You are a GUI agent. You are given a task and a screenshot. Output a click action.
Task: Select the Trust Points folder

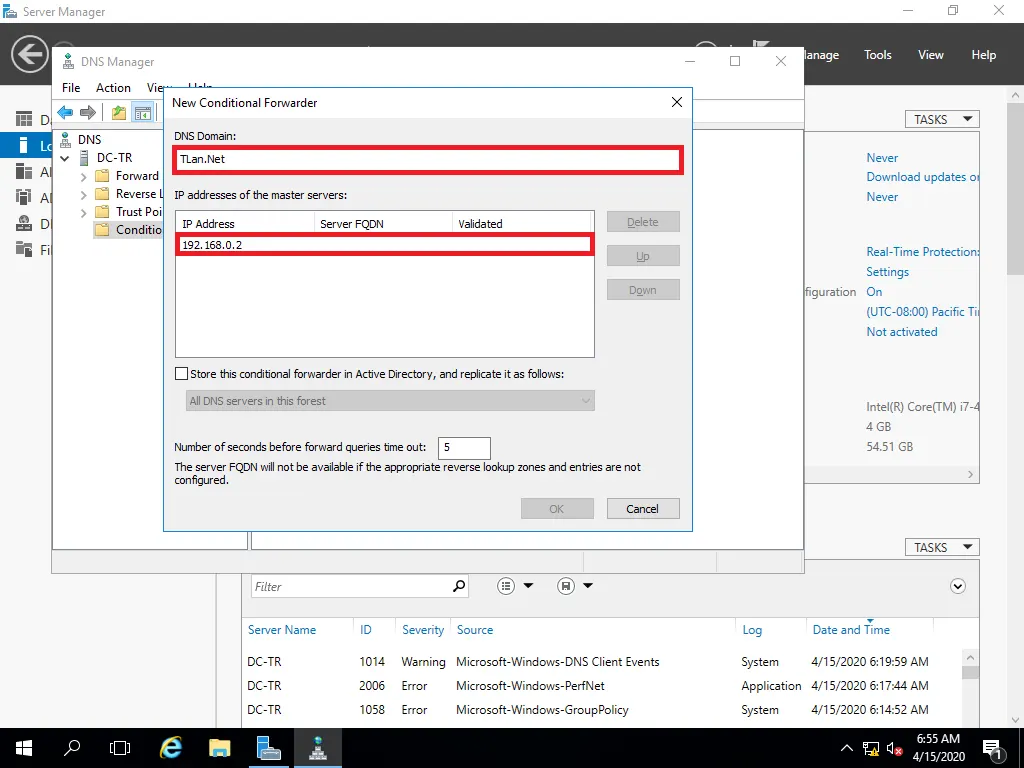tap(129, 212)
